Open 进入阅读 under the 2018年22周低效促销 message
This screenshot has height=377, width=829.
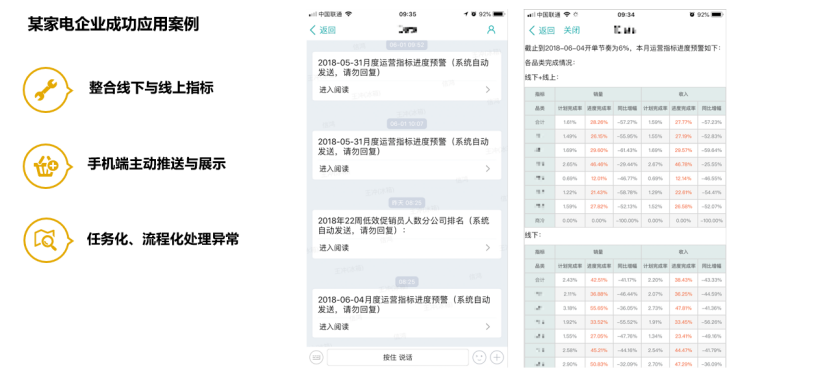[334, 247]
